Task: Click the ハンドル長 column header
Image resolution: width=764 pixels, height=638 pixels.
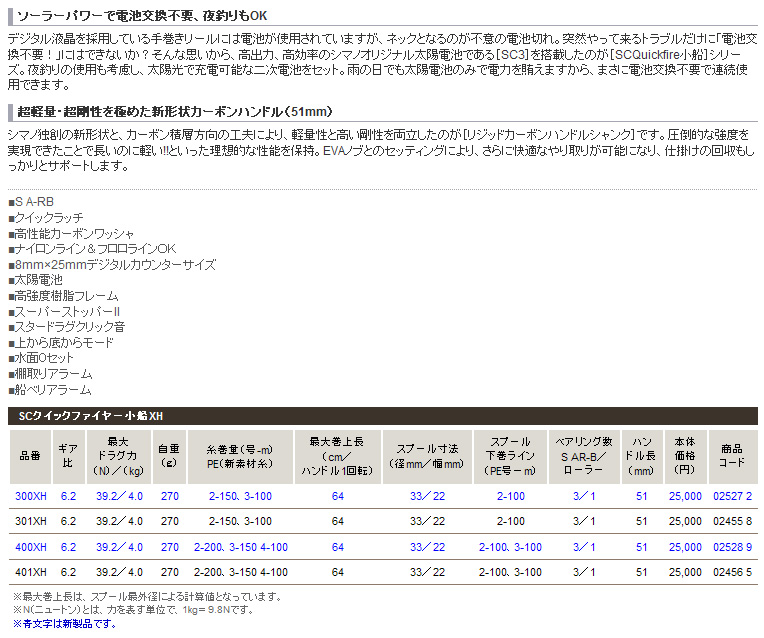Action: [642, 456]
